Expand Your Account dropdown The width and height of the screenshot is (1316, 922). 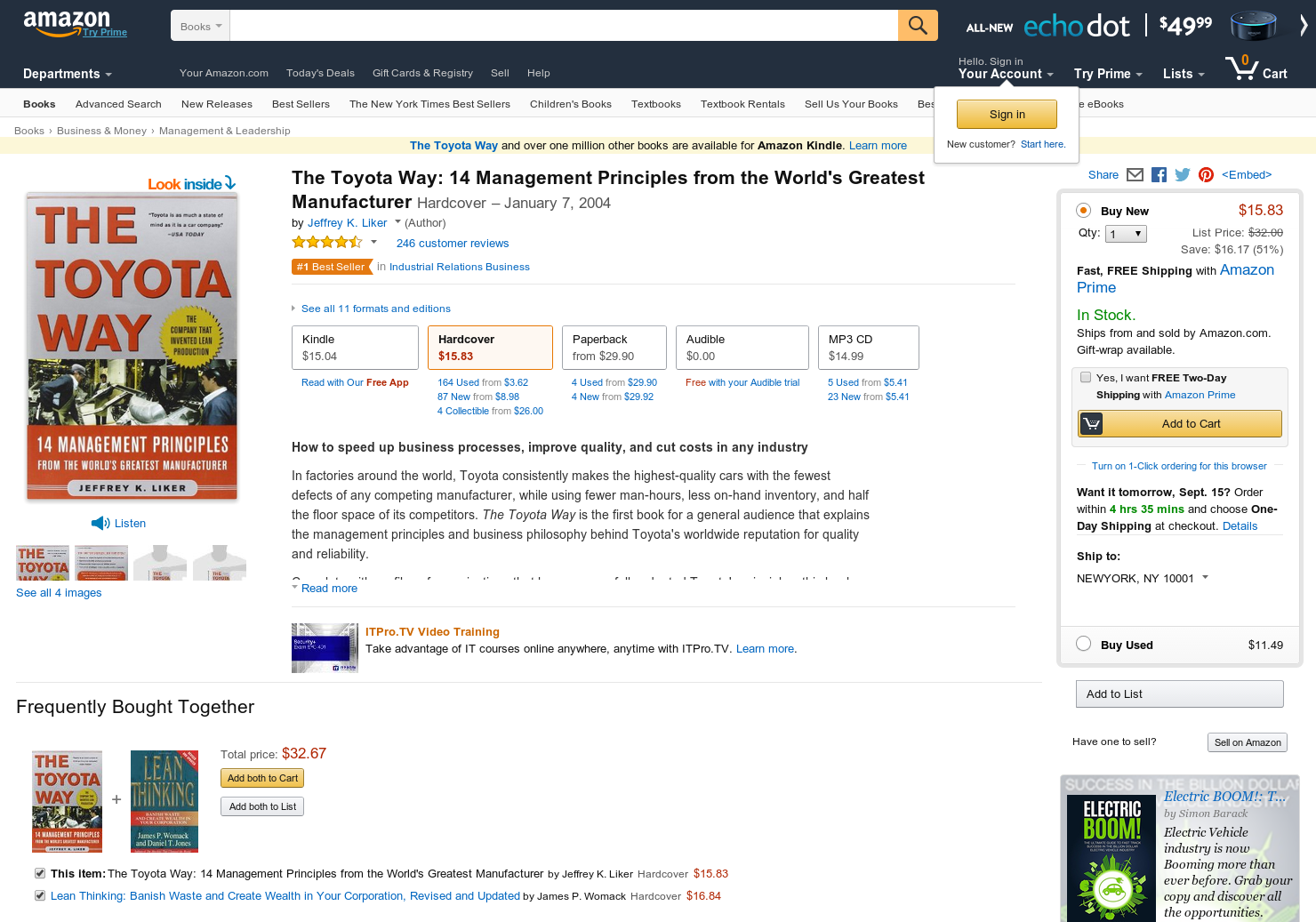[x=1006, y=74]
